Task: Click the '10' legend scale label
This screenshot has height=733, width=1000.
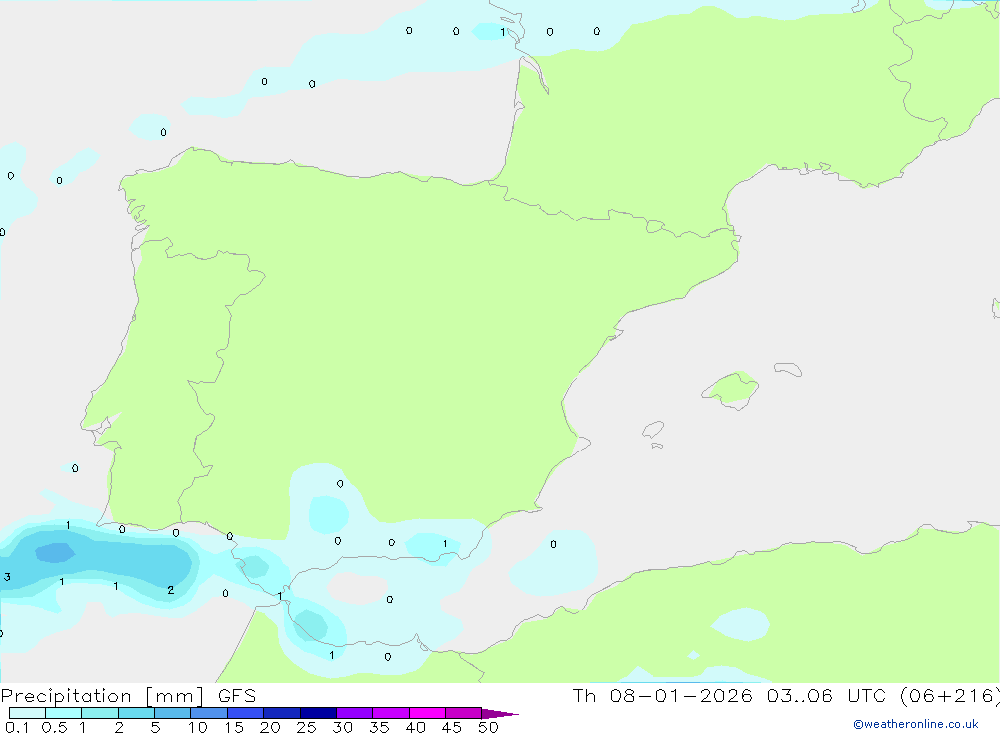Action: [198, 727]
